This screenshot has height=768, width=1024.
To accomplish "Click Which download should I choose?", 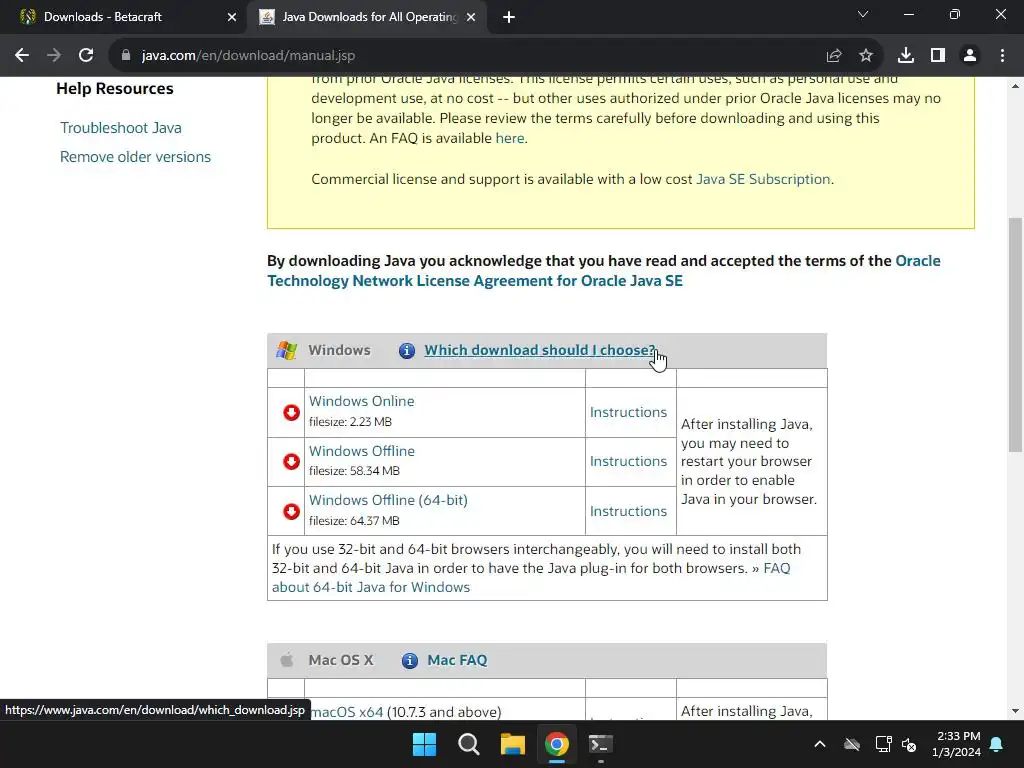I will (x=539, y=350).
